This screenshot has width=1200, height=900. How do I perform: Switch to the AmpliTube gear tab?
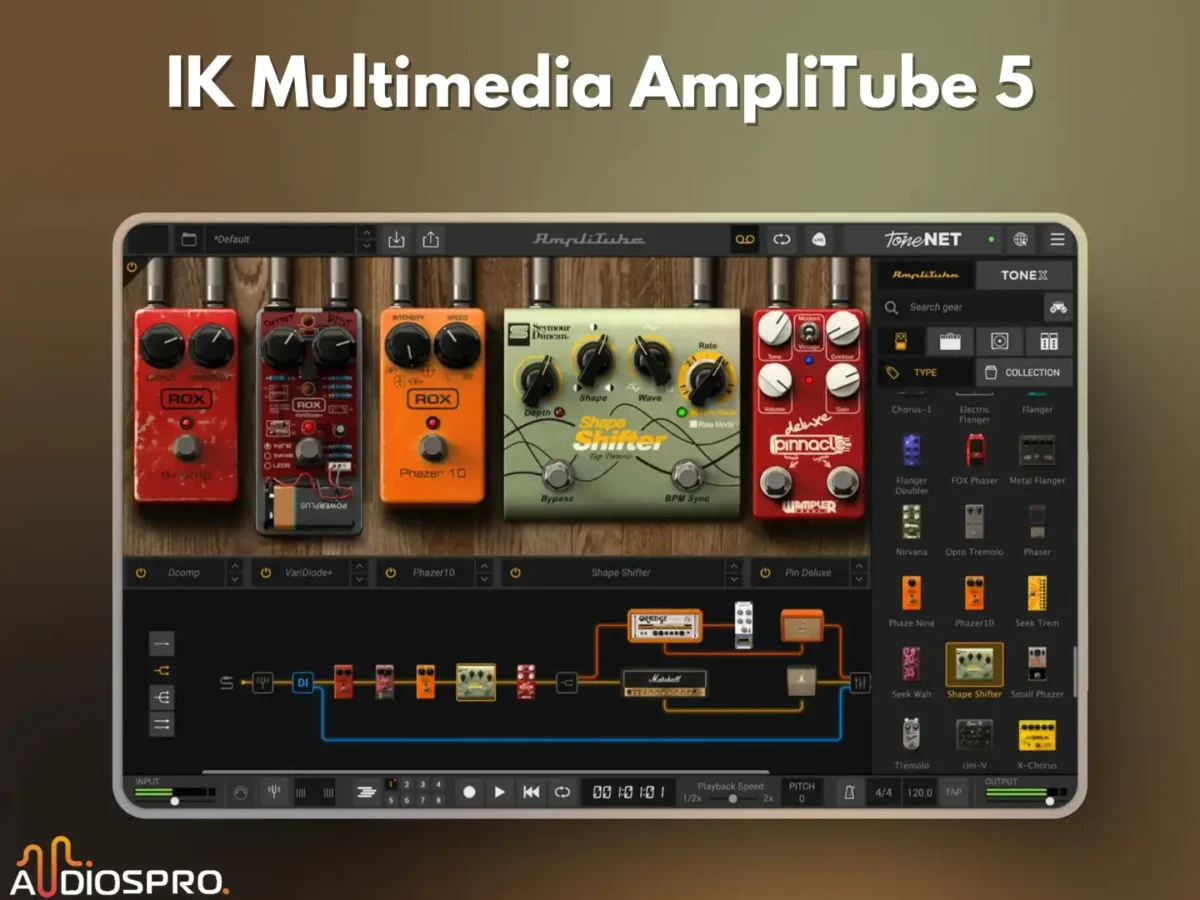[x=925, y=275]
